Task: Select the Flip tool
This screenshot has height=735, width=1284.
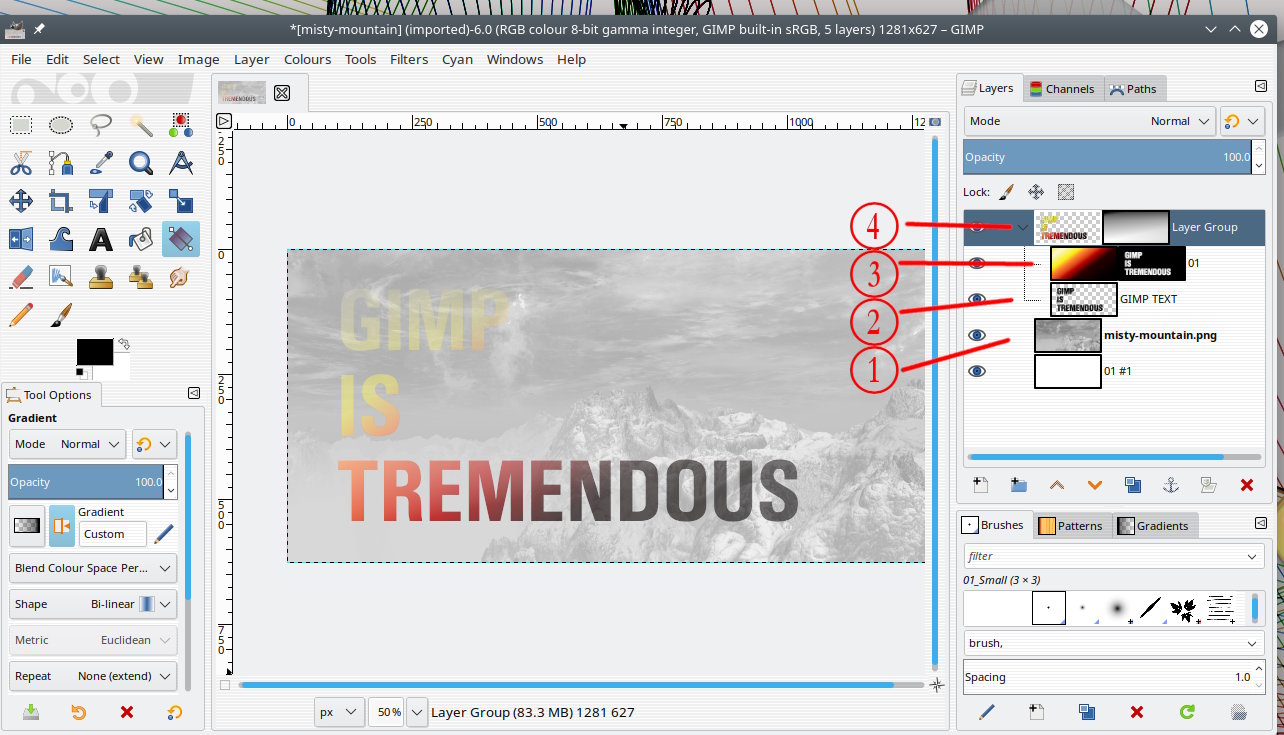Action: (21, 239)
